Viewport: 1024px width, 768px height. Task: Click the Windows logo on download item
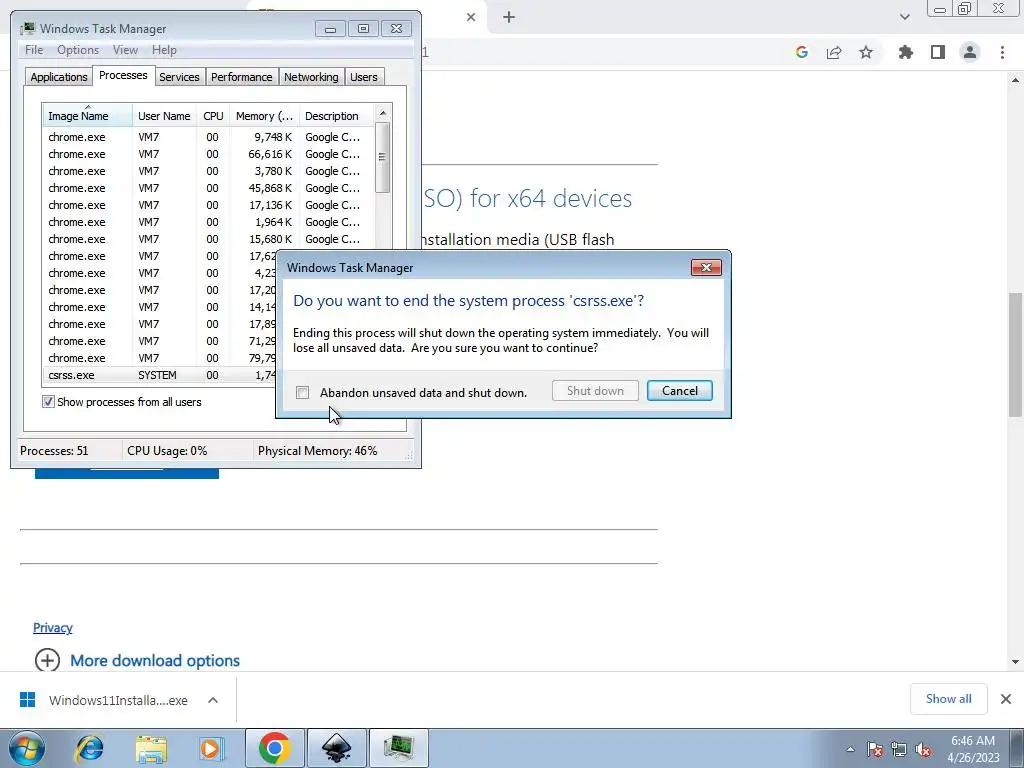(27, 700)
